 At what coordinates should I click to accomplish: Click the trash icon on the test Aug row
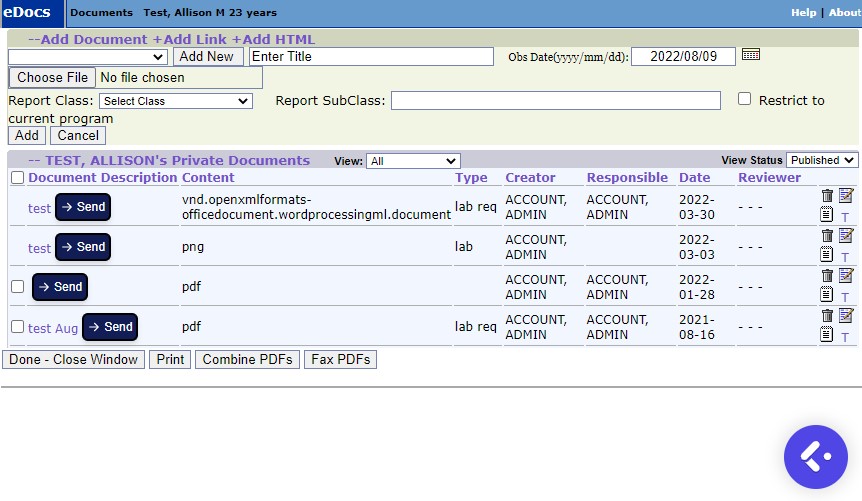(826, 315)
